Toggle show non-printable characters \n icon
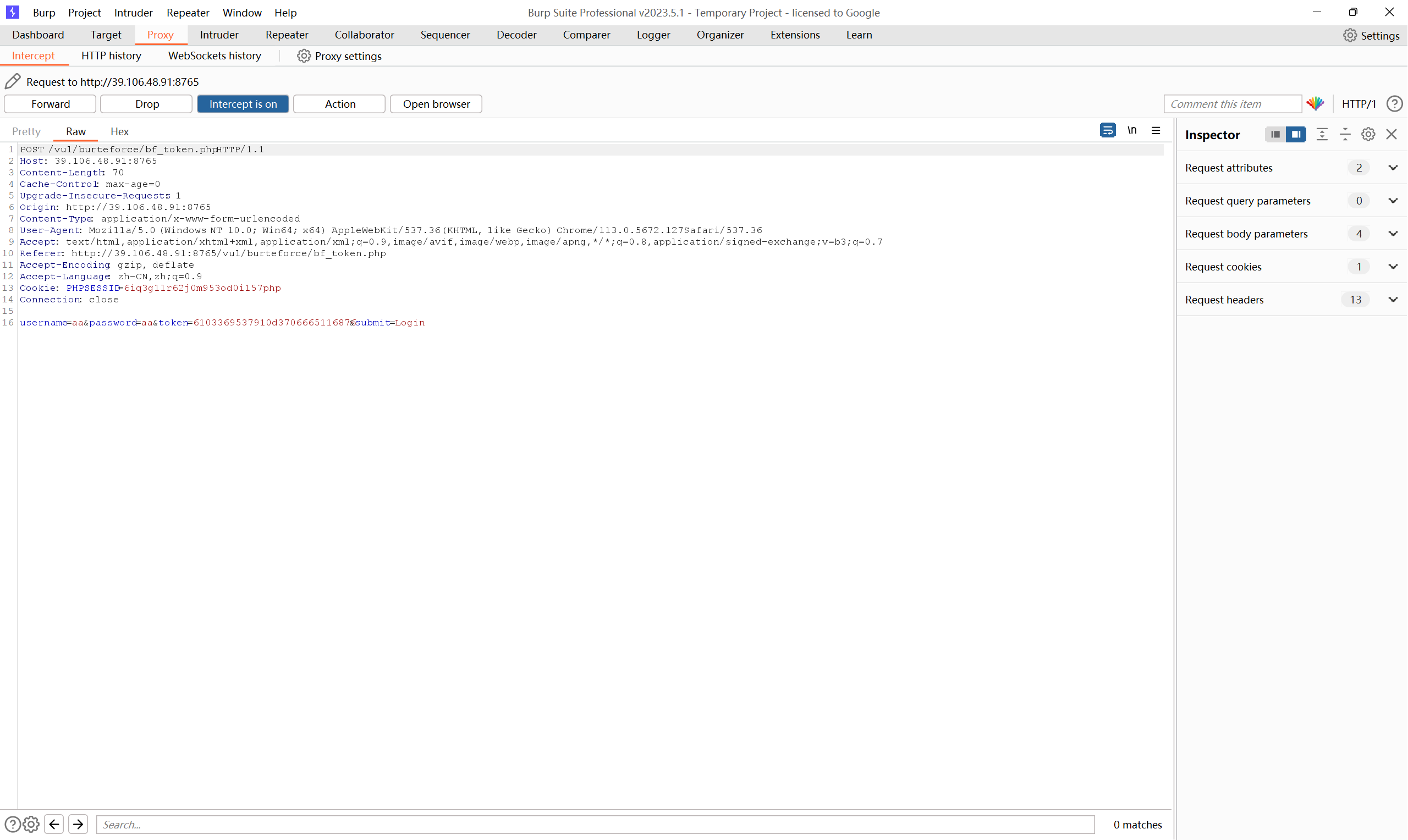The image size is (1408, 840). coord(1132,131)
